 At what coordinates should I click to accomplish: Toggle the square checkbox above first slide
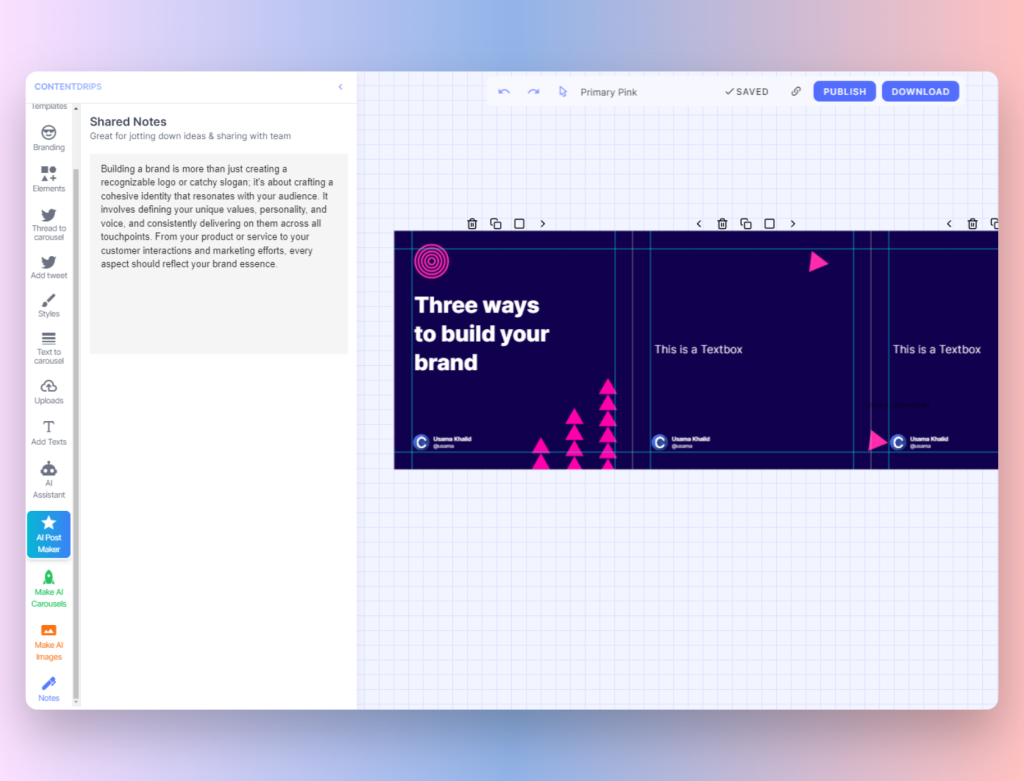(519, 224)
